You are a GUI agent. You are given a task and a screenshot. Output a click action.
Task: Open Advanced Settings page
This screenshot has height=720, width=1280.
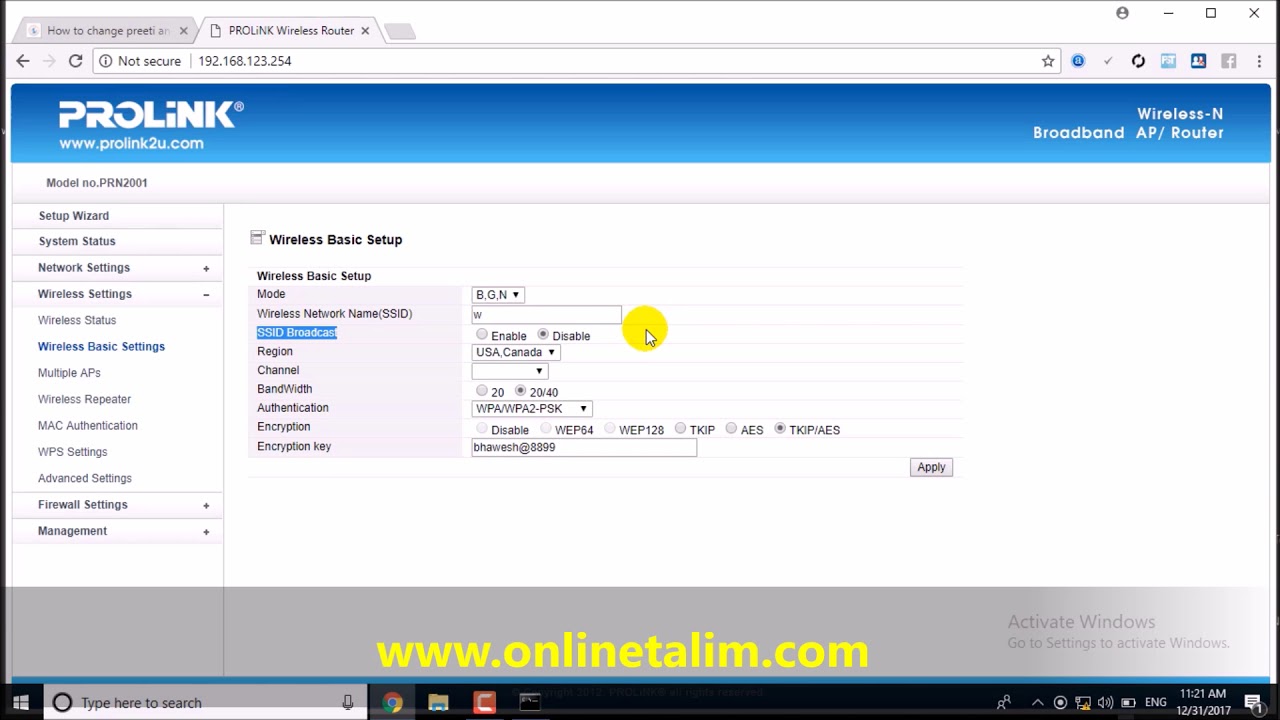[x=85, y=478]
